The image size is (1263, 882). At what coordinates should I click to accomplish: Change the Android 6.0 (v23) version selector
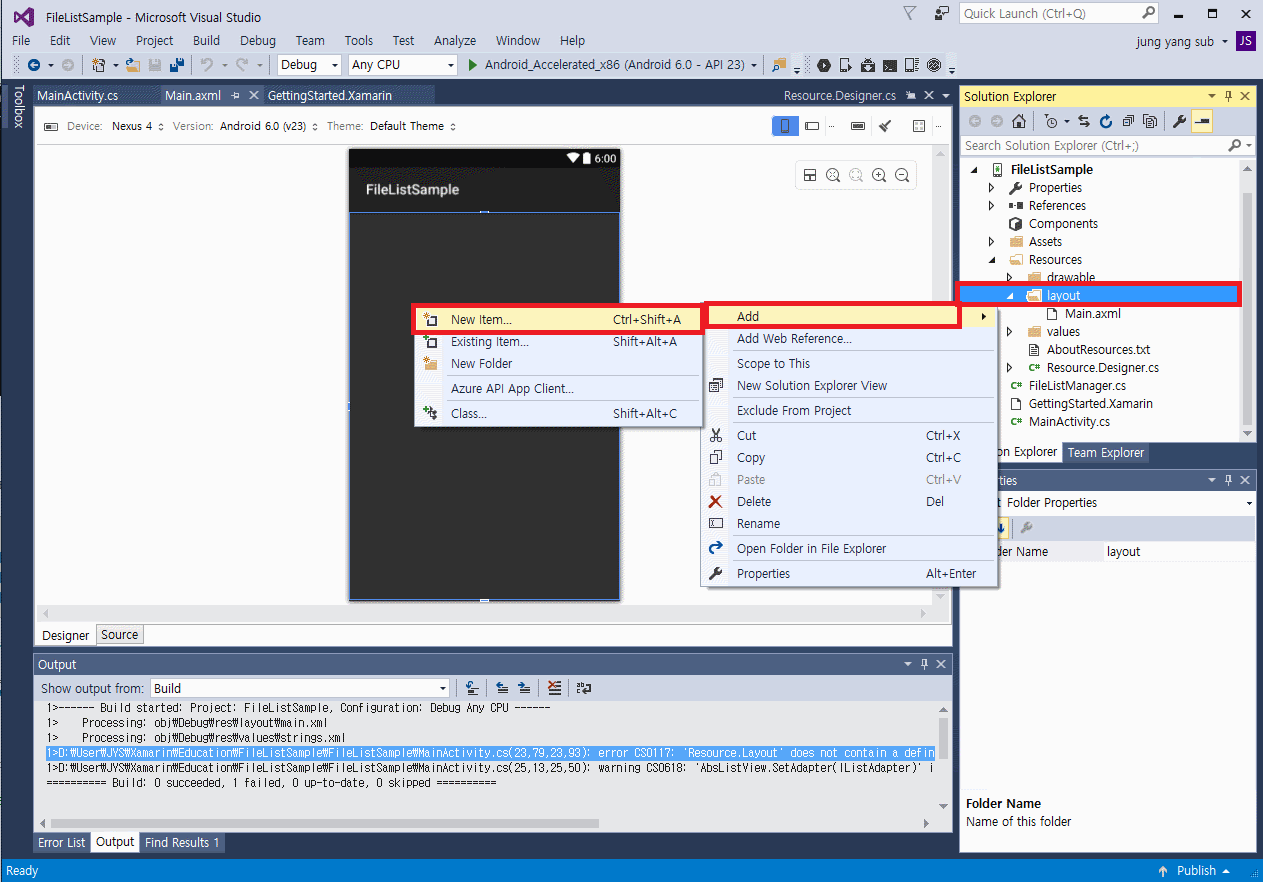(269, 126)
